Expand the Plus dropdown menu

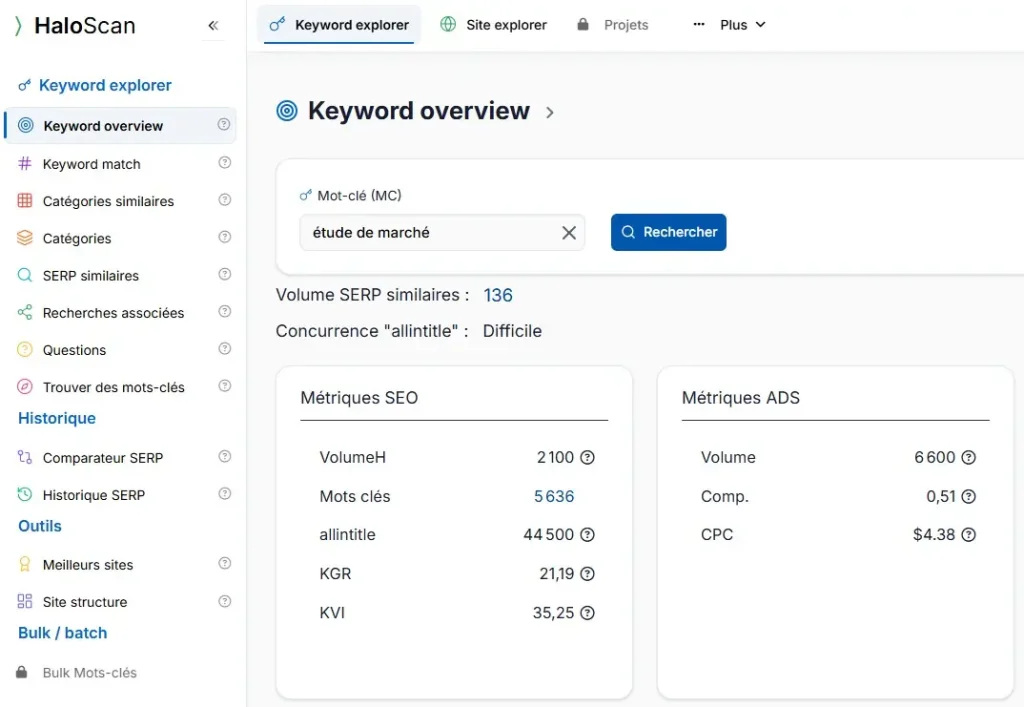coord(743,25)
